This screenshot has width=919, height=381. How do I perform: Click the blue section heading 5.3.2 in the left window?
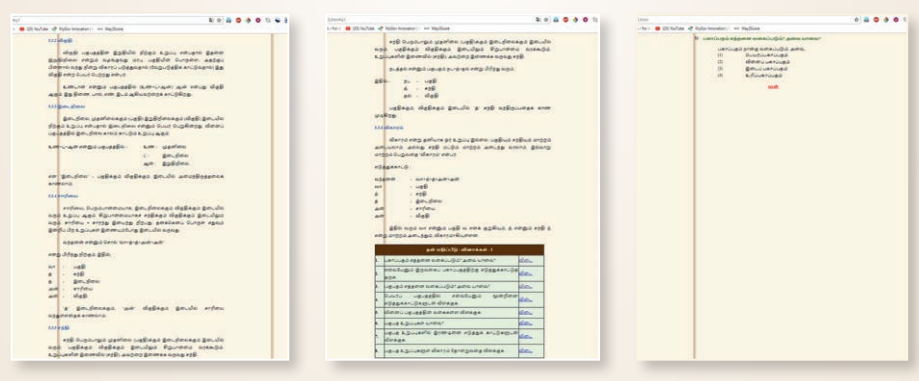point(60,41)
